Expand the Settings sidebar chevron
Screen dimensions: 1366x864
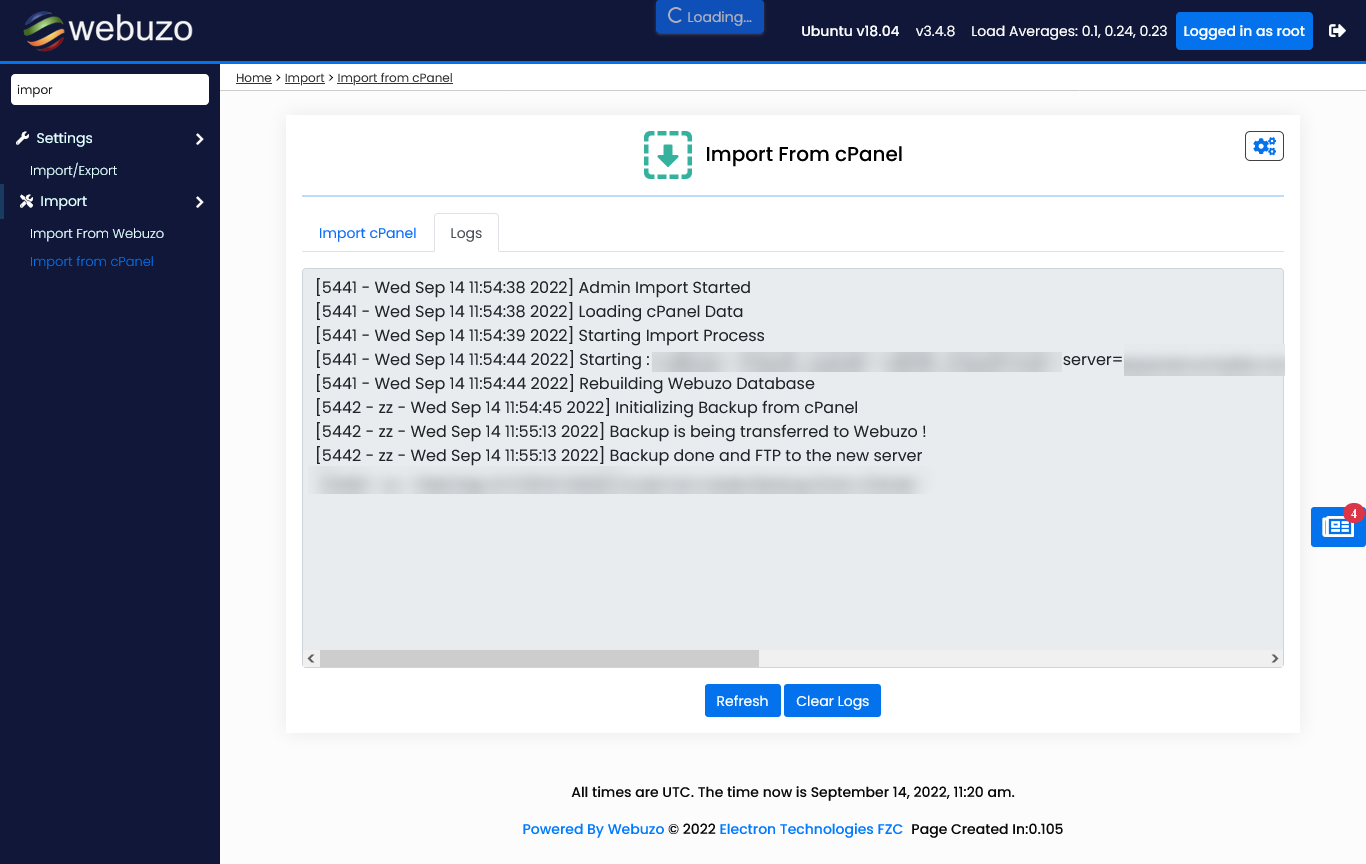pos(199,138)
